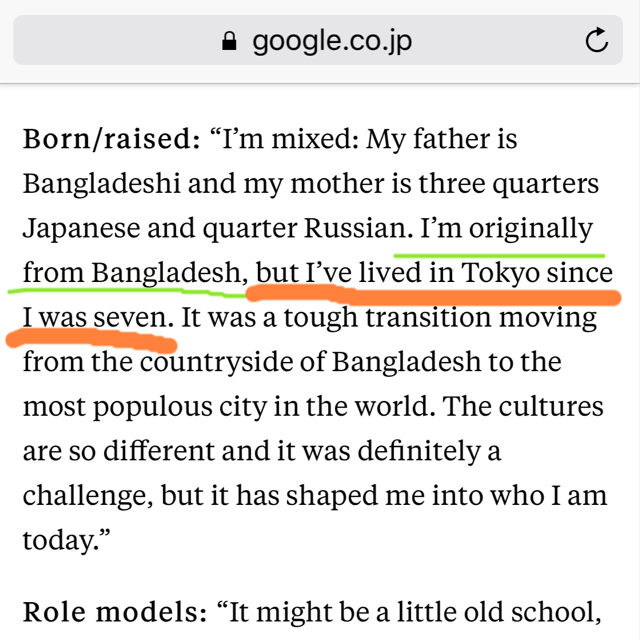The height and width of the screenshot is (640, 640).
Task: Tap the orange highlight stroke under 'Tokyo since'
Action: coord(435,296)
